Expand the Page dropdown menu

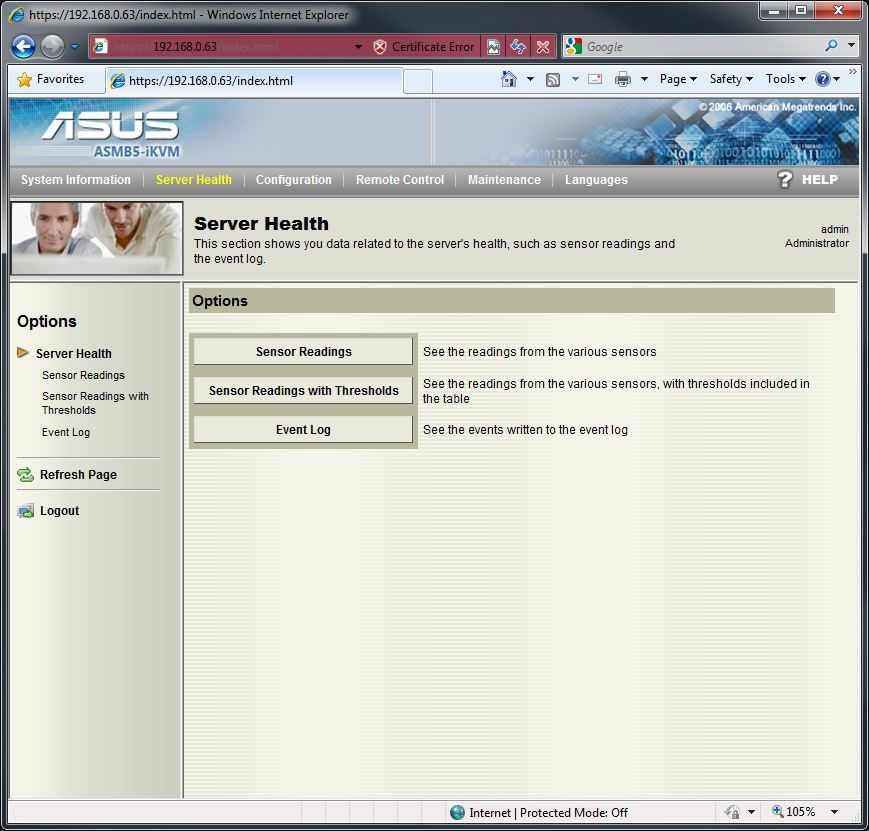point(678,79)
